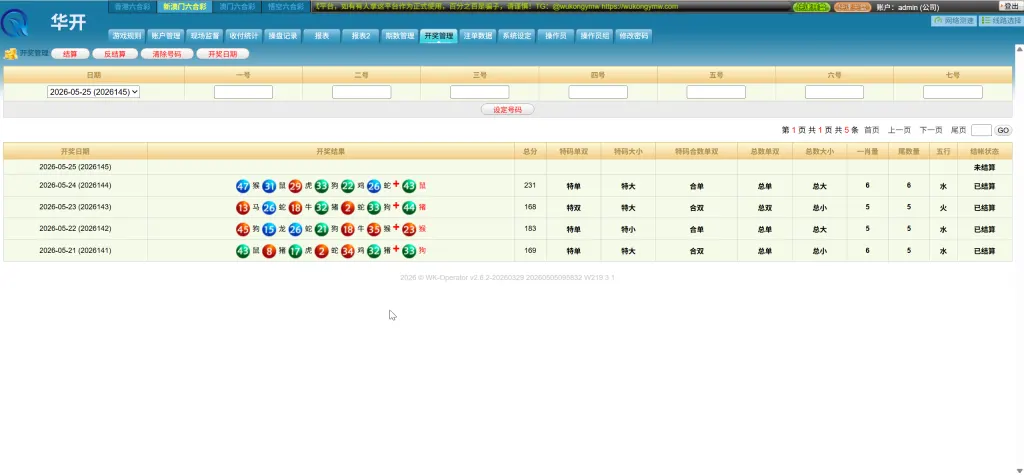The width and height of the screenshot is (1024, 475).
Task: Click ball 17 in the 2026141 row
Action: click(295, 251)
